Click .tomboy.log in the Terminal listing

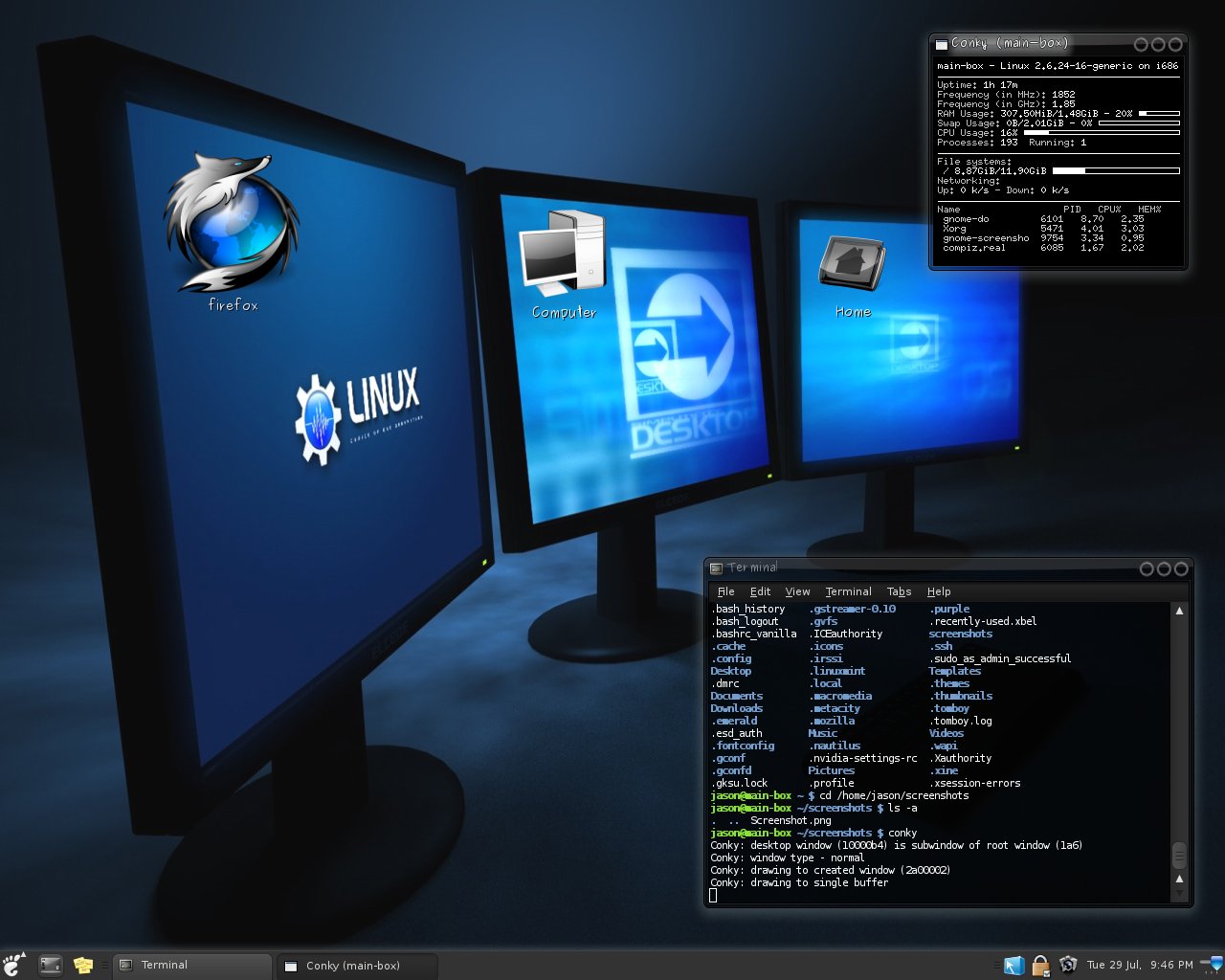(960, 721)
